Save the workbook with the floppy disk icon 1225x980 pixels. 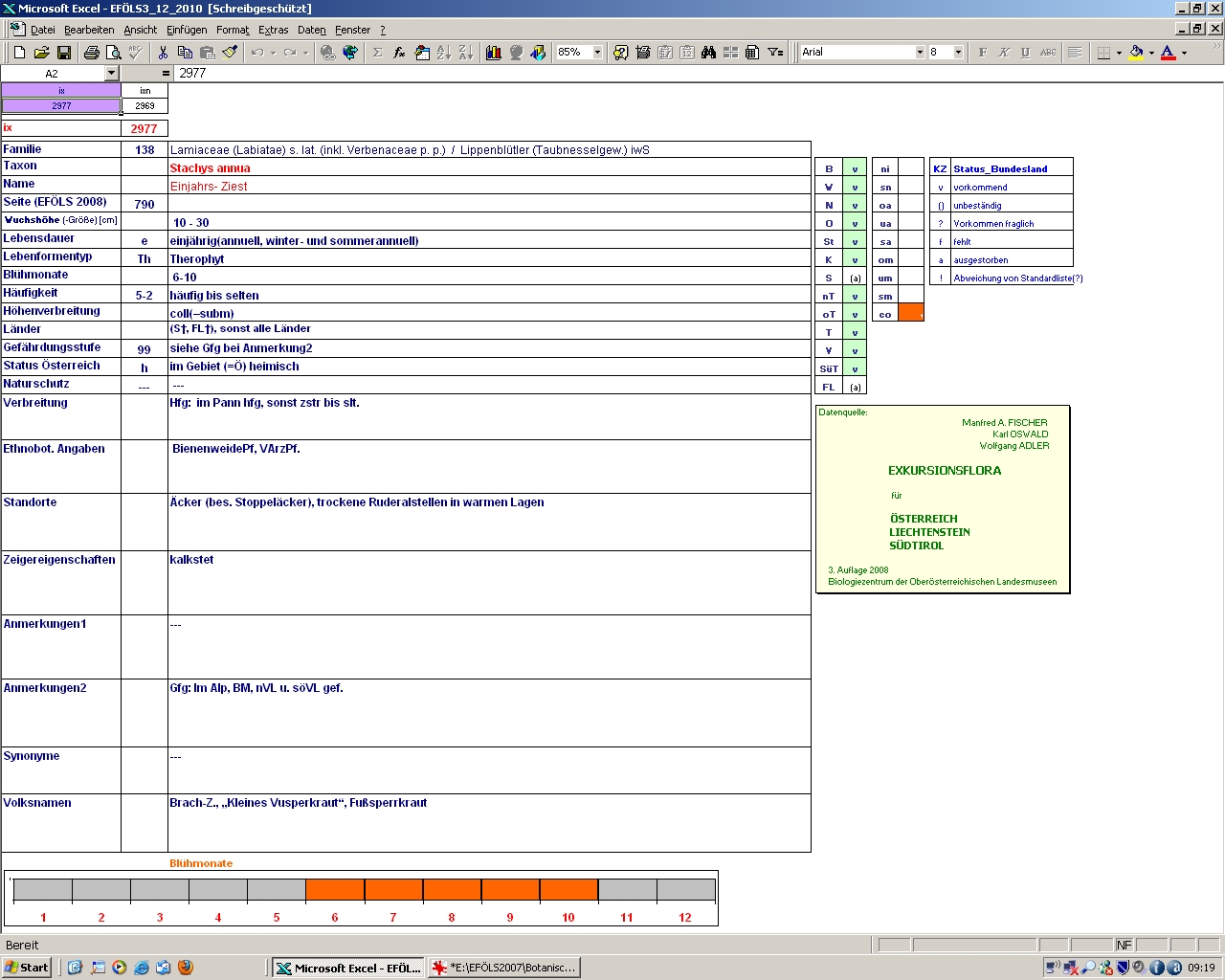pyautogui.click(x=63, y=53)
